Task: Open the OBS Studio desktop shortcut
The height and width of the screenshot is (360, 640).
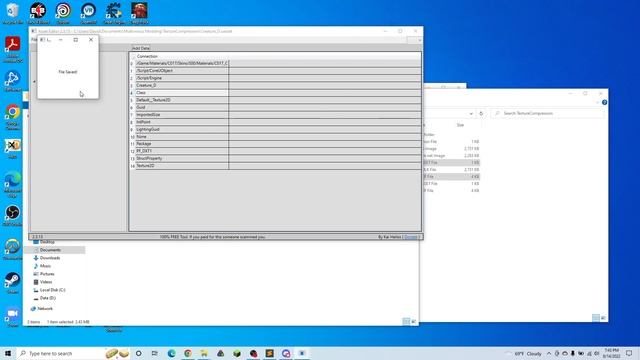Action: (x=13, y=216)
